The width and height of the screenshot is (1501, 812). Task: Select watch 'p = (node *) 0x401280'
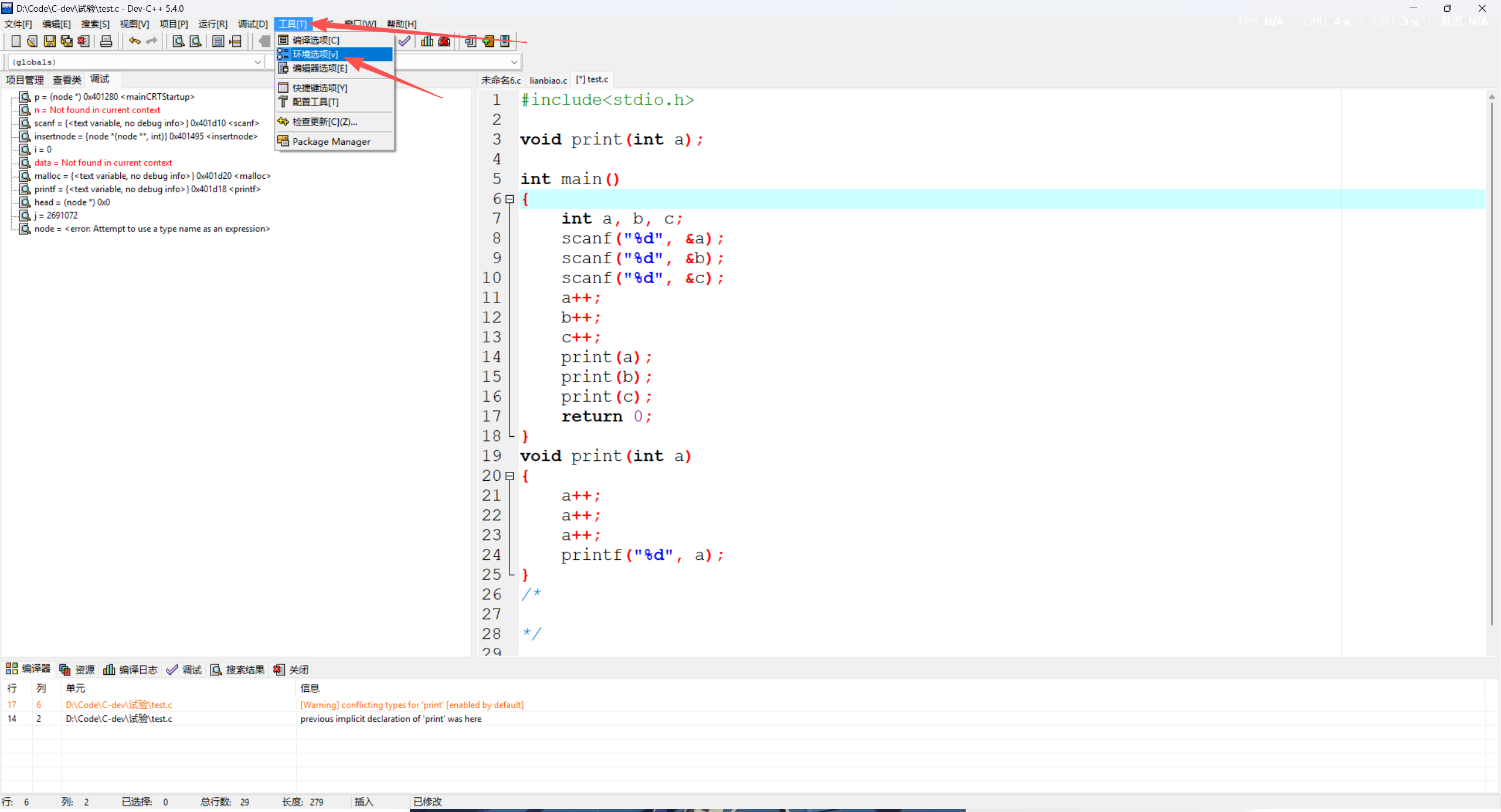point(114,97)
